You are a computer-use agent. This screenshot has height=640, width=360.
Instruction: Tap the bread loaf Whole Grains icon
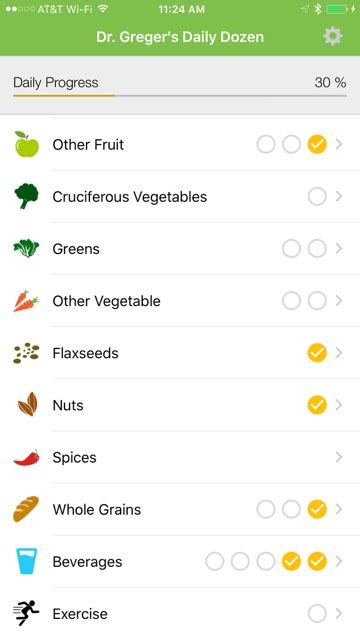point(26,509)
